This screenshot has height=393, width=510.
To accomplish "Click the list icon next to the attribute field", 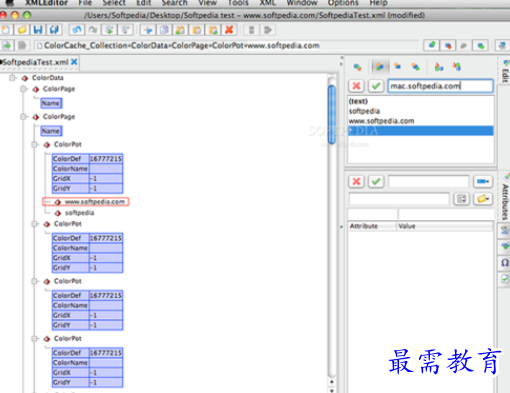I will click(x=461, y=199).
